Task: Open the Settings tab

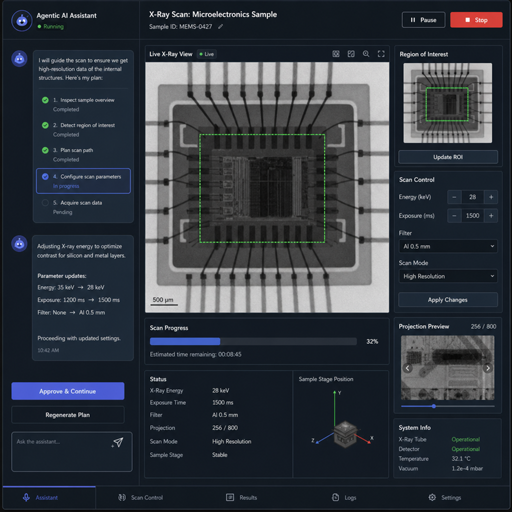Action: coord(445,498)
